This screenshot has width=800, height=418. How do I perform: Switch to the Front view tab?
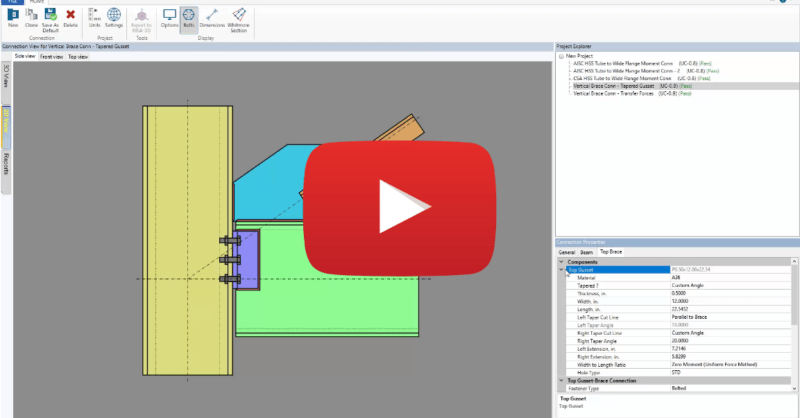pos(51,57)
